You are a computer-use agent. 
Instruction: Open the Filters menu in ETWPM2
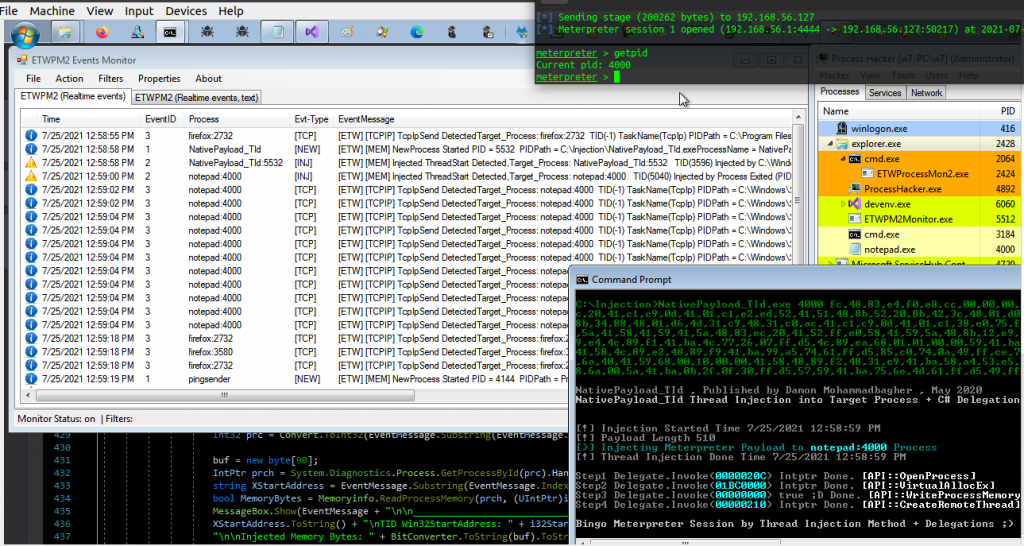111,78
